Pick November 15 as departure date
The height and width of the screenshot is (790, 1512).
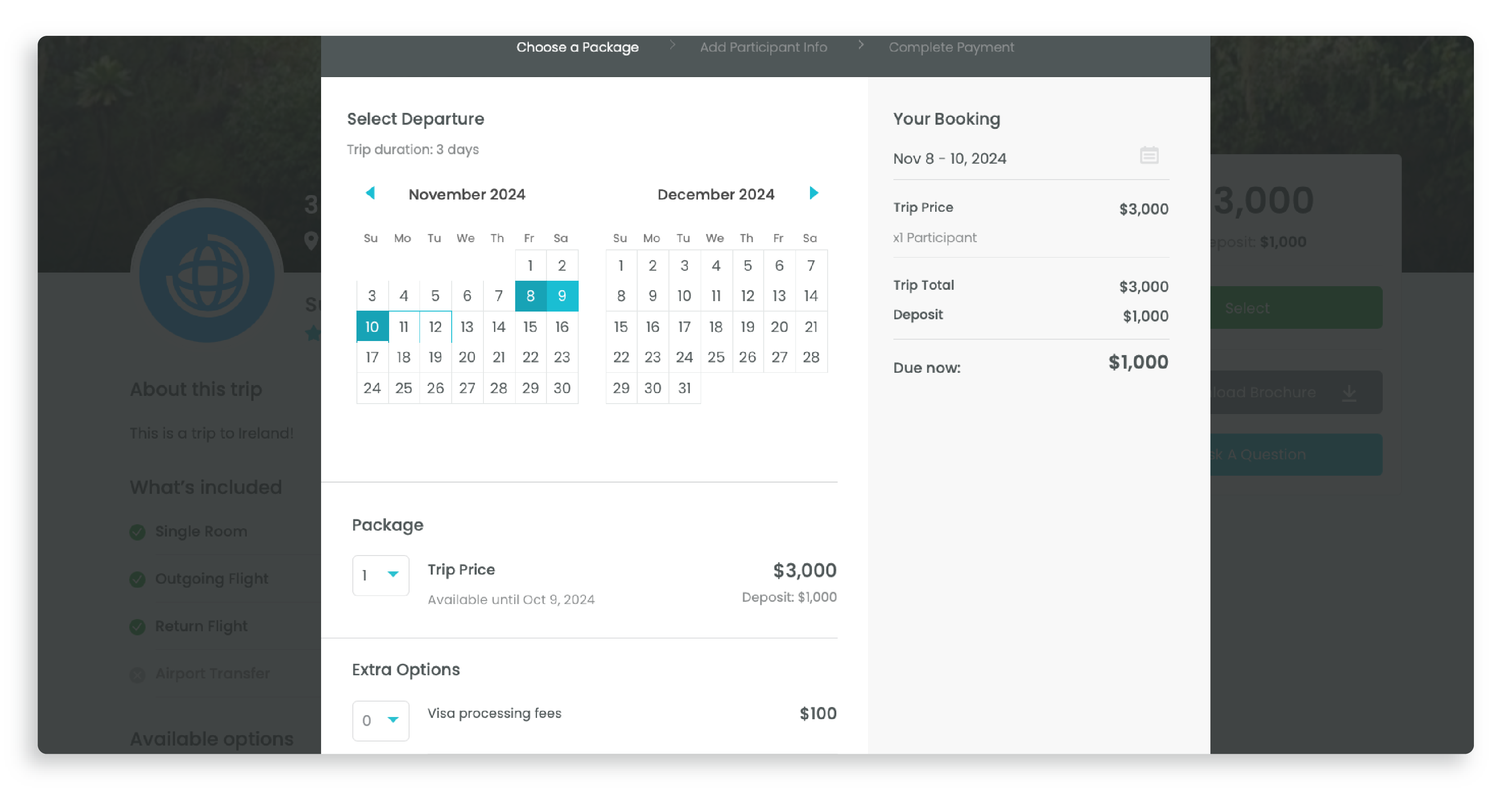click(x=530, y=327)
